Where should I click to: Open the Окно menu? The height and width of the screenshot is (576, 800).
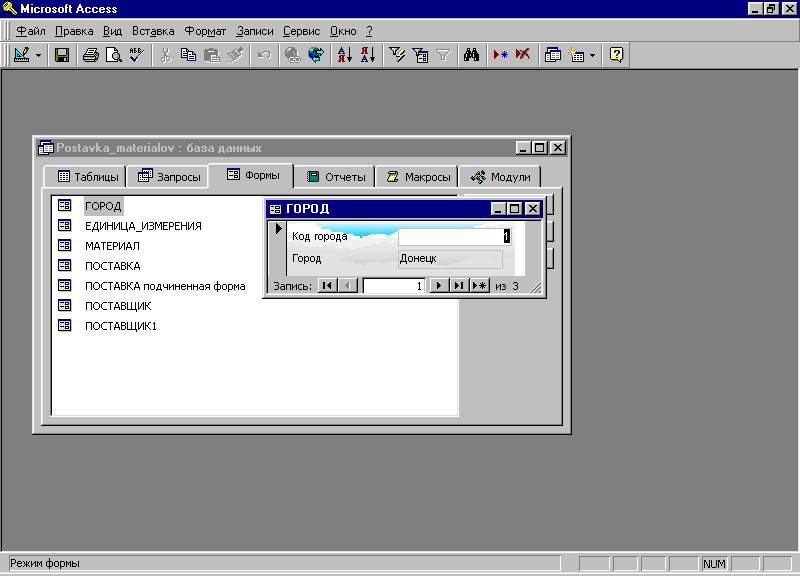(343, 31)
